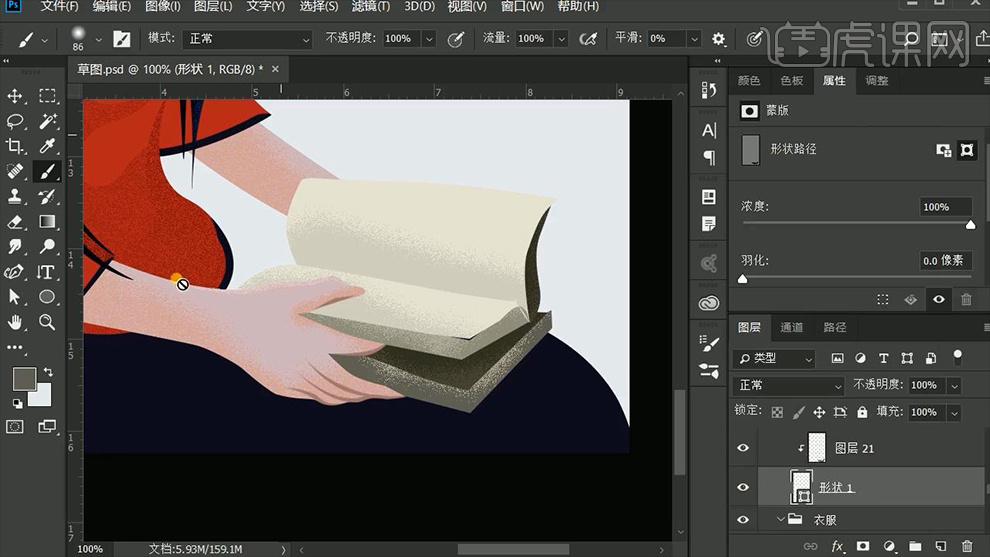Open the brush preset picker arrow
The image size is (990, 557).
(x=98, y=39)
